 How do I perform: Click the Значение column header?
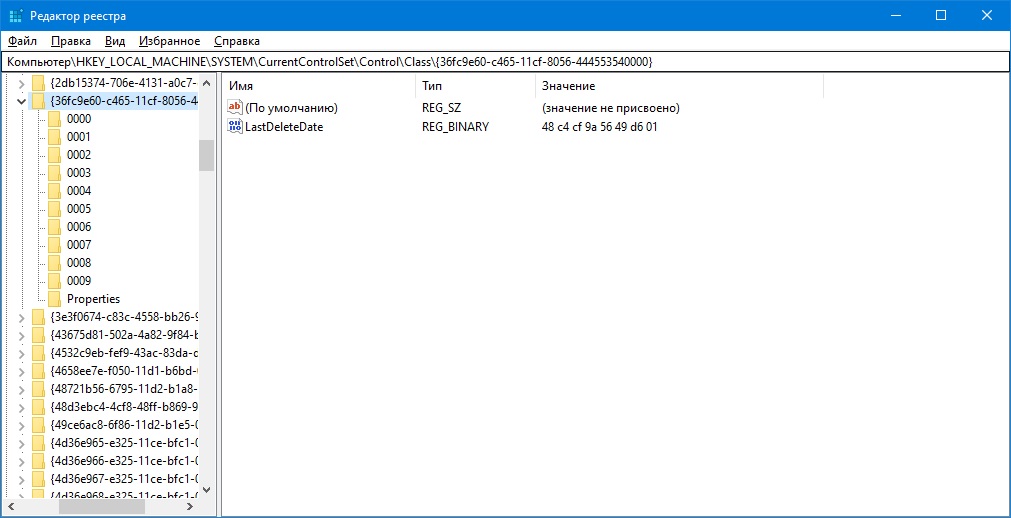[678, 86]
